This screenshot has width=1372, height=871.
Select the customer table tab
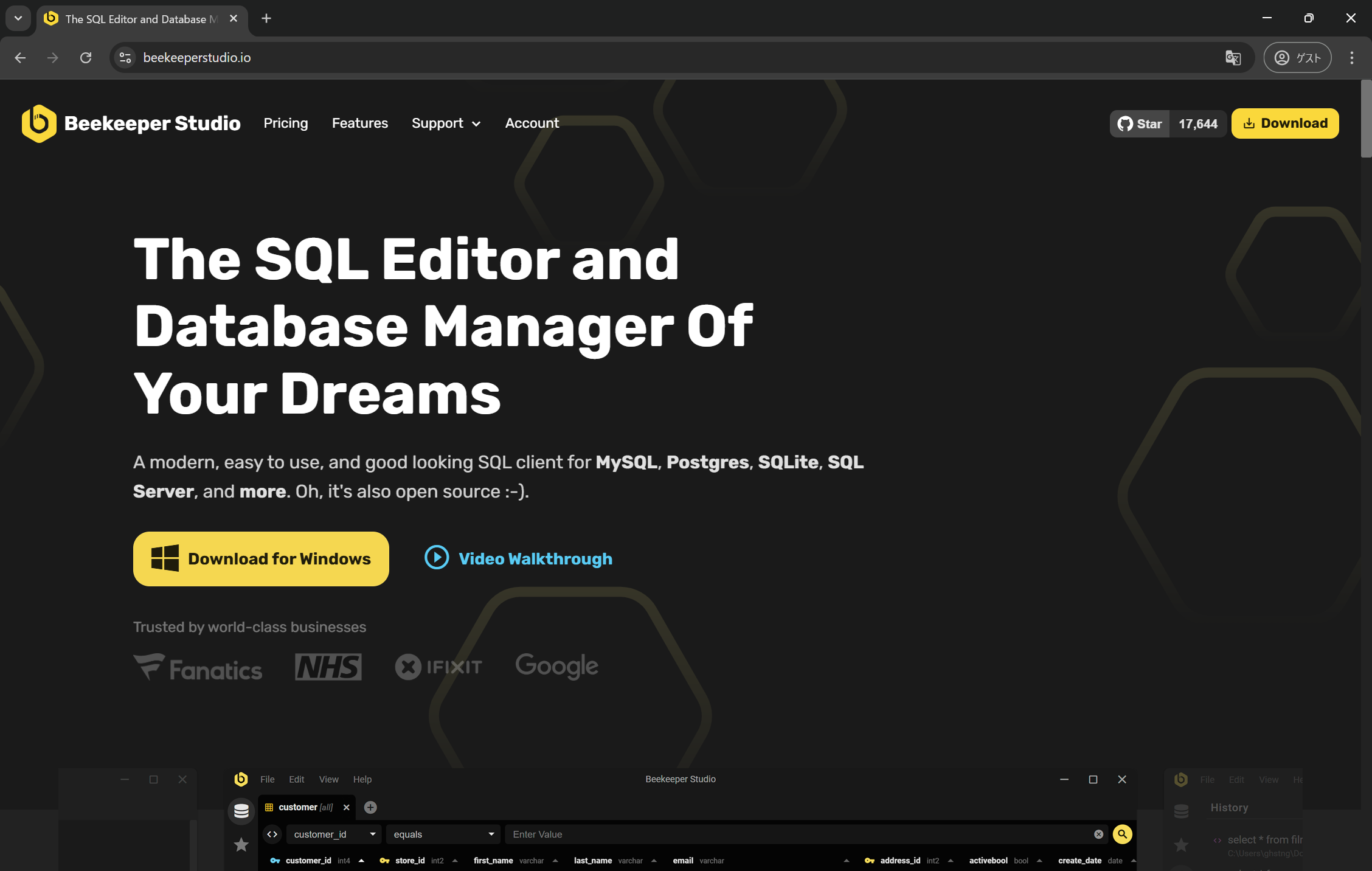point(305,807)
